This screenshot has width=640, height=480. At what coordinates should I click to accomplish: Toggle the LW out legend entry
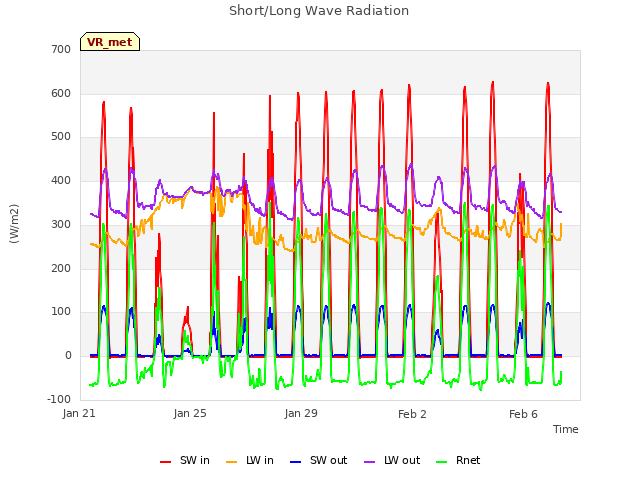click(x=392, y=460)
